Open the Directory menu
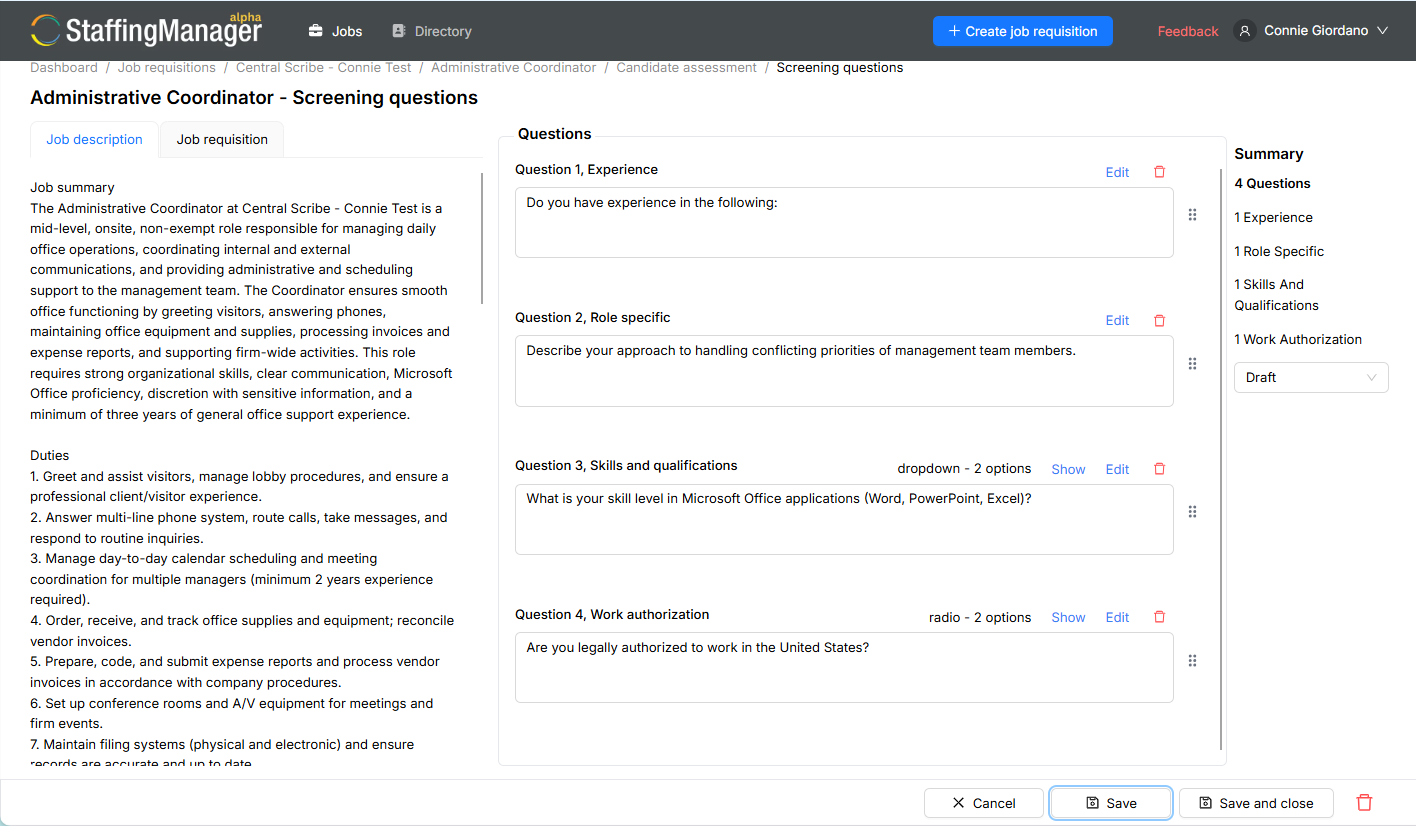1416x826 pixels. (432, 31)
